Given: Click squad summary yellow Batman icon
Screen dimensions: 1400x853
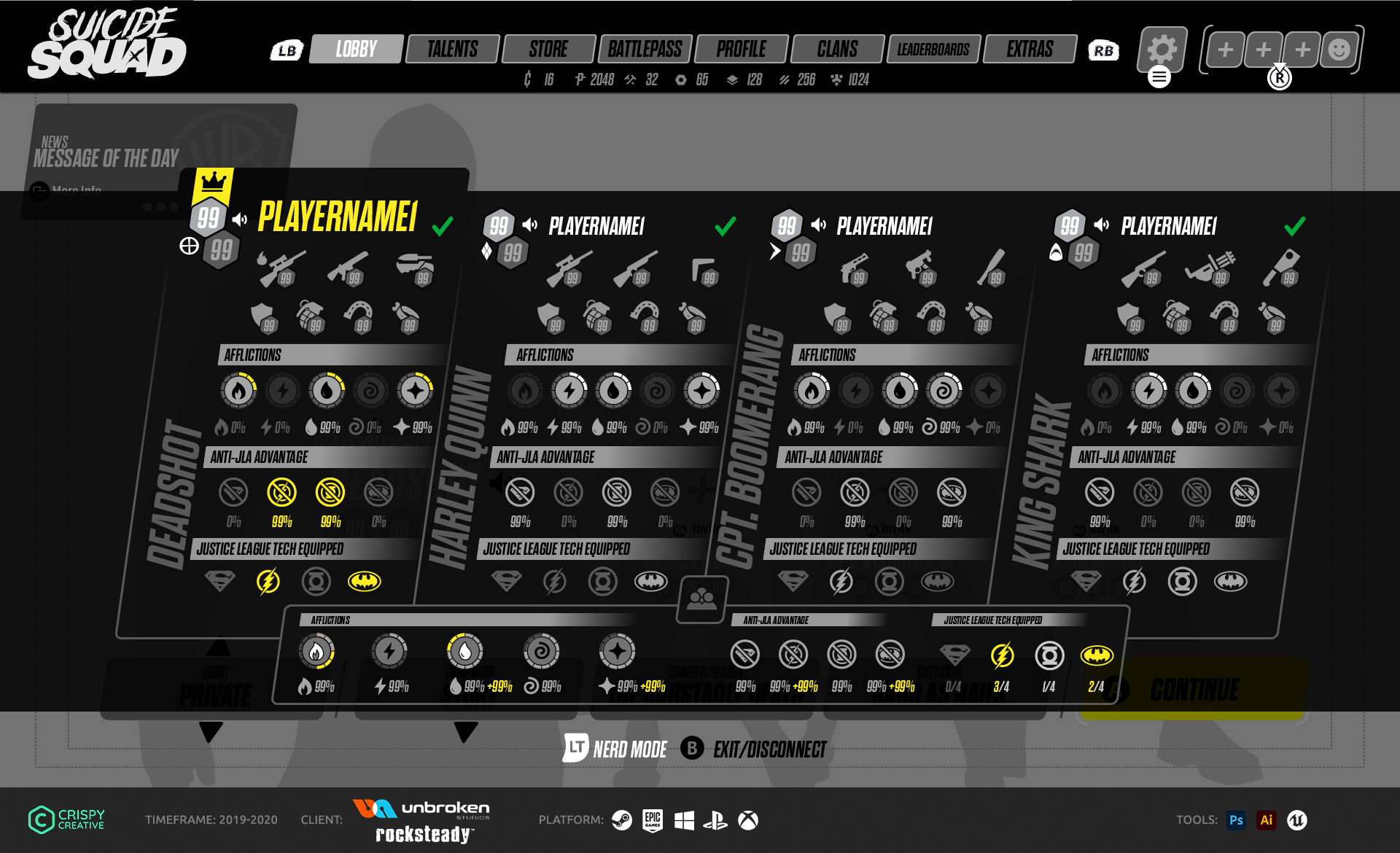Looking at the screenshot, I should pyautogui.click(x=1097, y=655).
